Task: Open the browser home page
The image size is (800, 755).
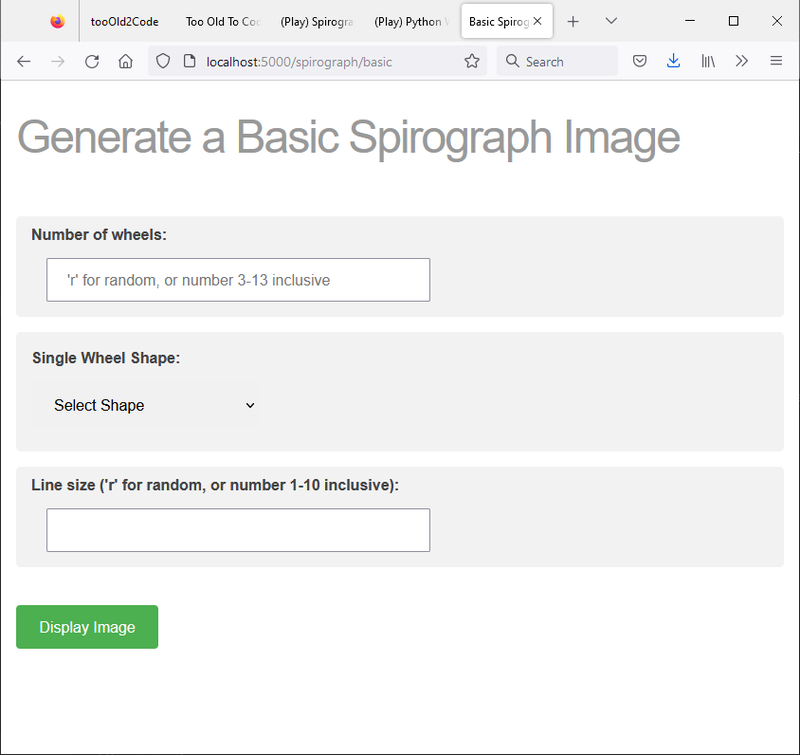Action: tap(126, 62)
